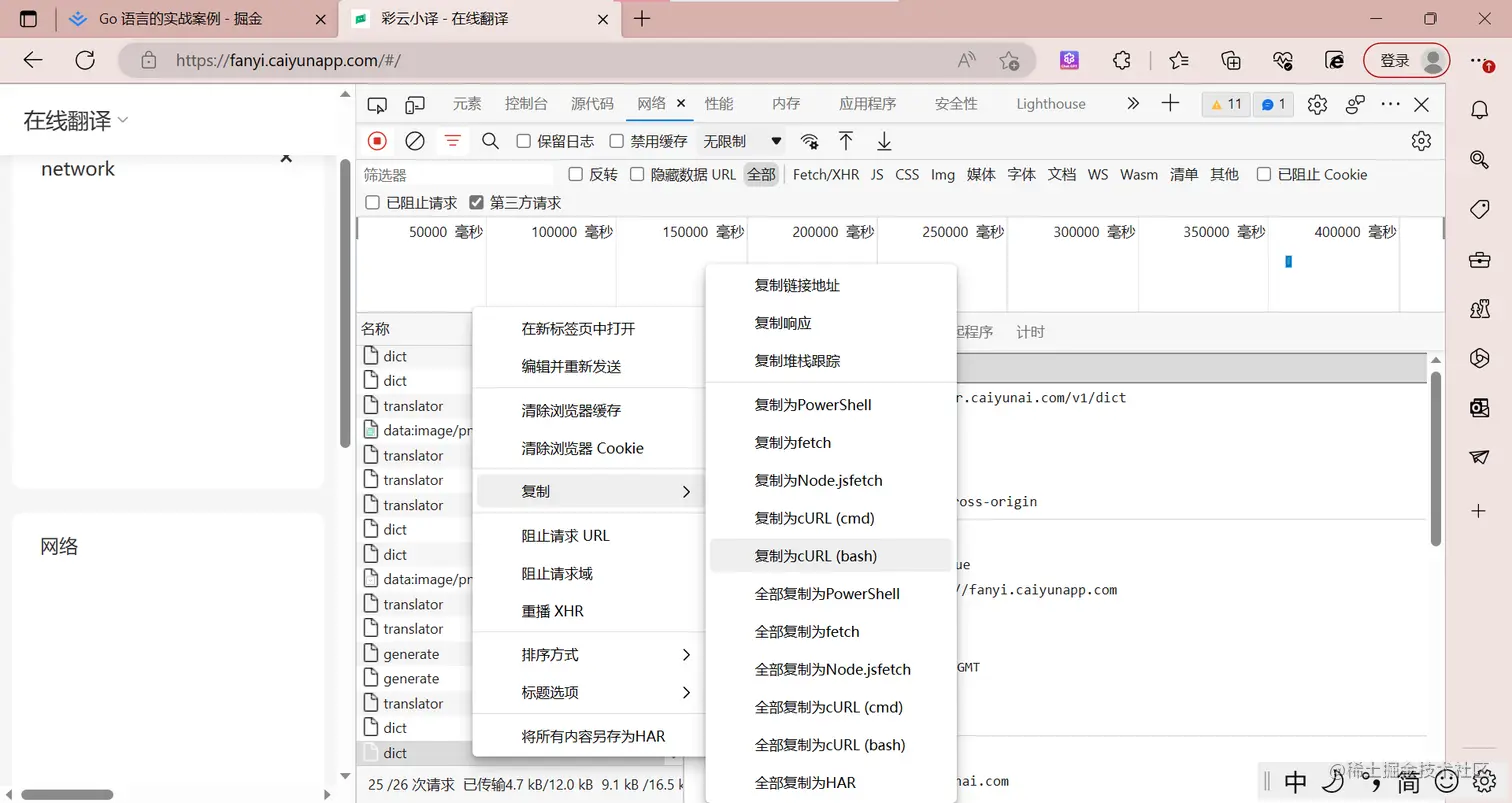The height and width of the screenshot is (803, 1512).
Task: Add a tool tab with the plus icon
Action: coord(1170,103)
